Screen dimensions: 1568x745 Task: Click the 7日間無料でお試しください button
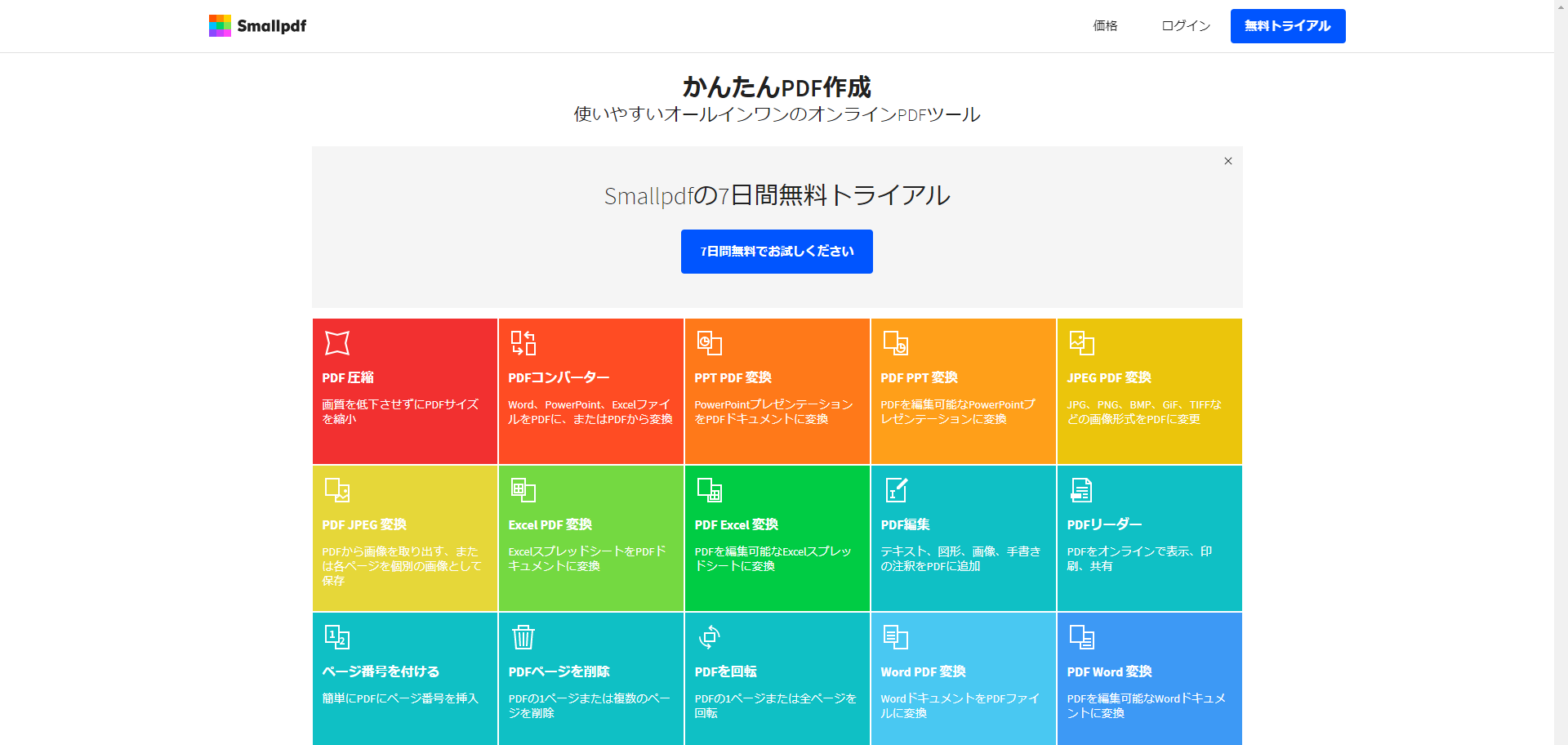coord(776,252)
